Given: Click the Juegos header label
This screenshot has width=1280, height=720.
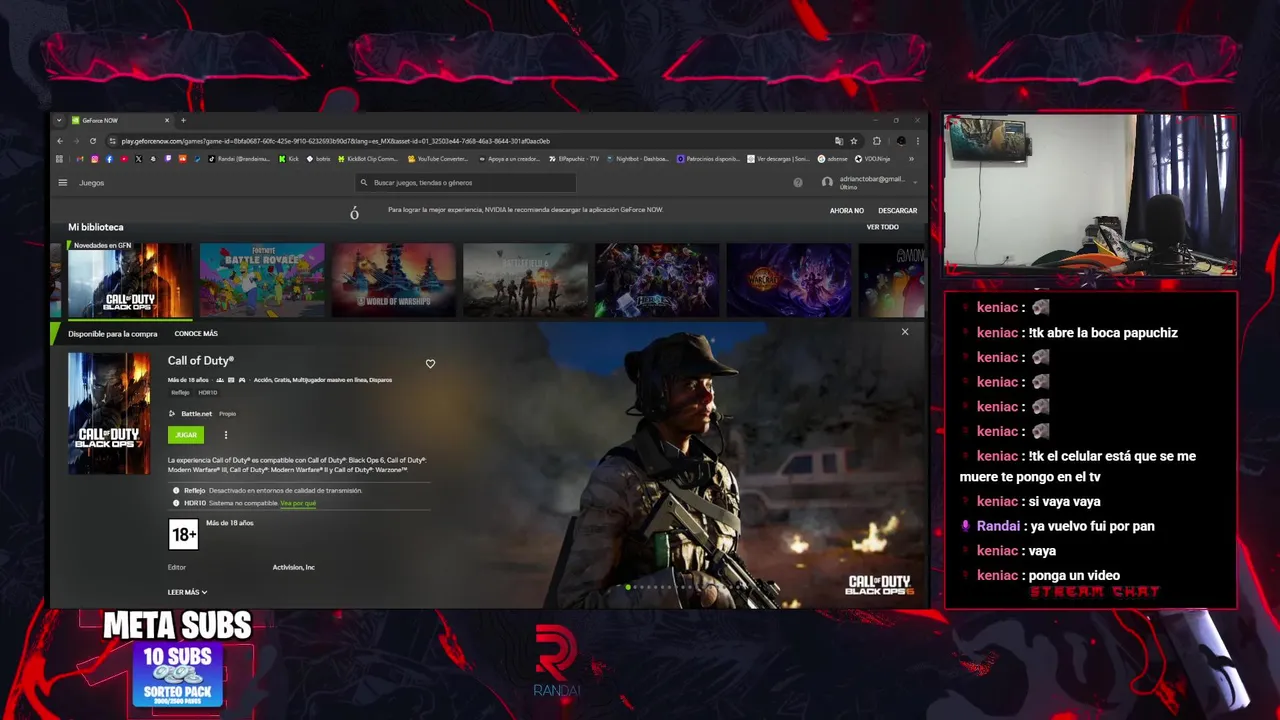Looking at the screenshot, I should 91,183.
